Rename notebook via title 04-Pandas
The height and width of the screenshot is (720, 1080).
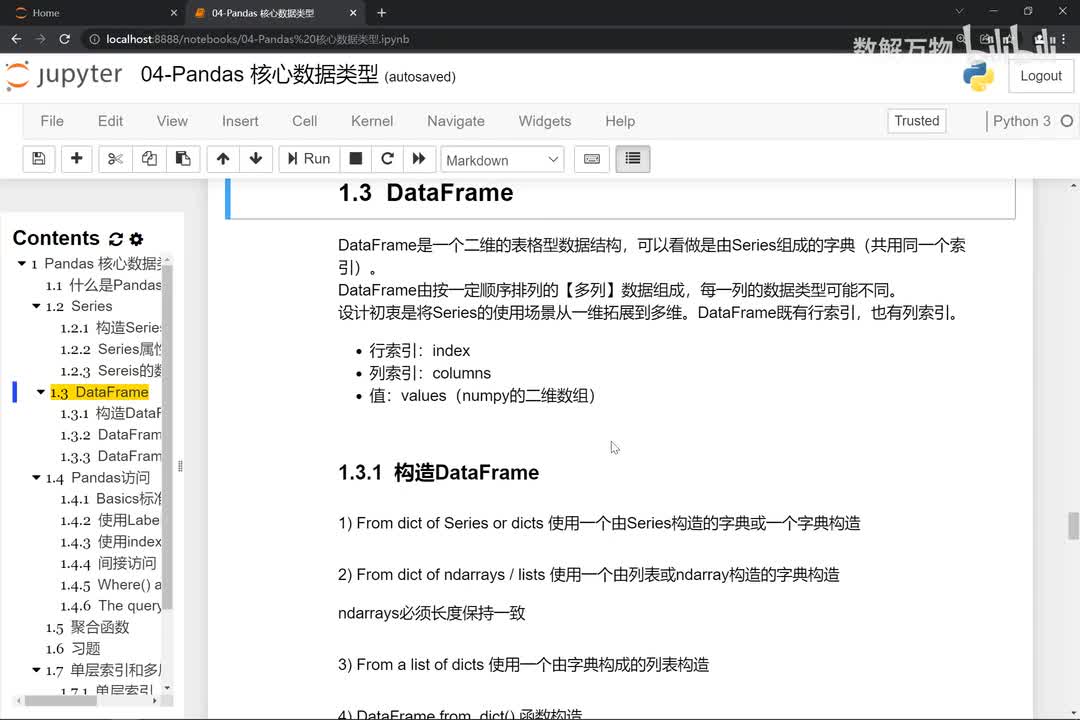tap(259, 74)
